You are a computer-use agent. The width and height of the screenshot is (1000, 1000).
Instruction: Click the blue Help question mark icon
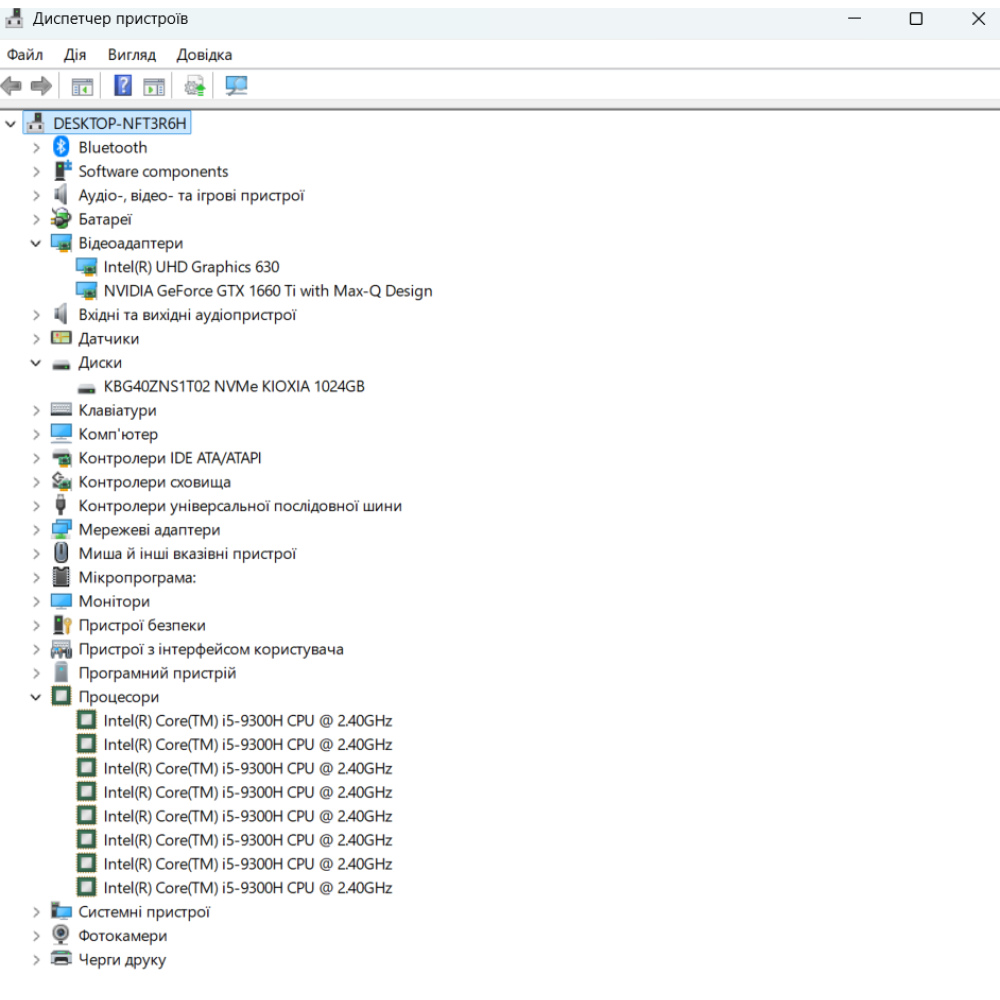point(123,87)
